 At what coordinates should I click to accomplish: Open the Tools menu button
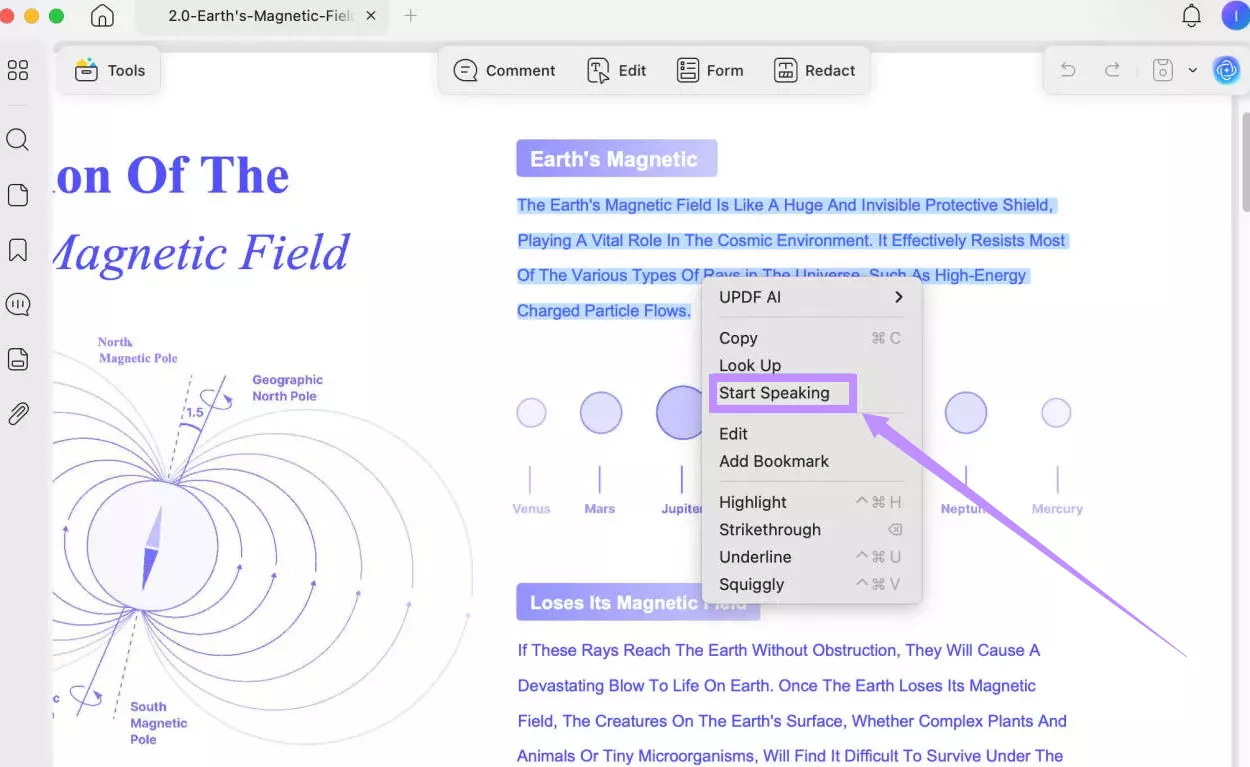109,70
